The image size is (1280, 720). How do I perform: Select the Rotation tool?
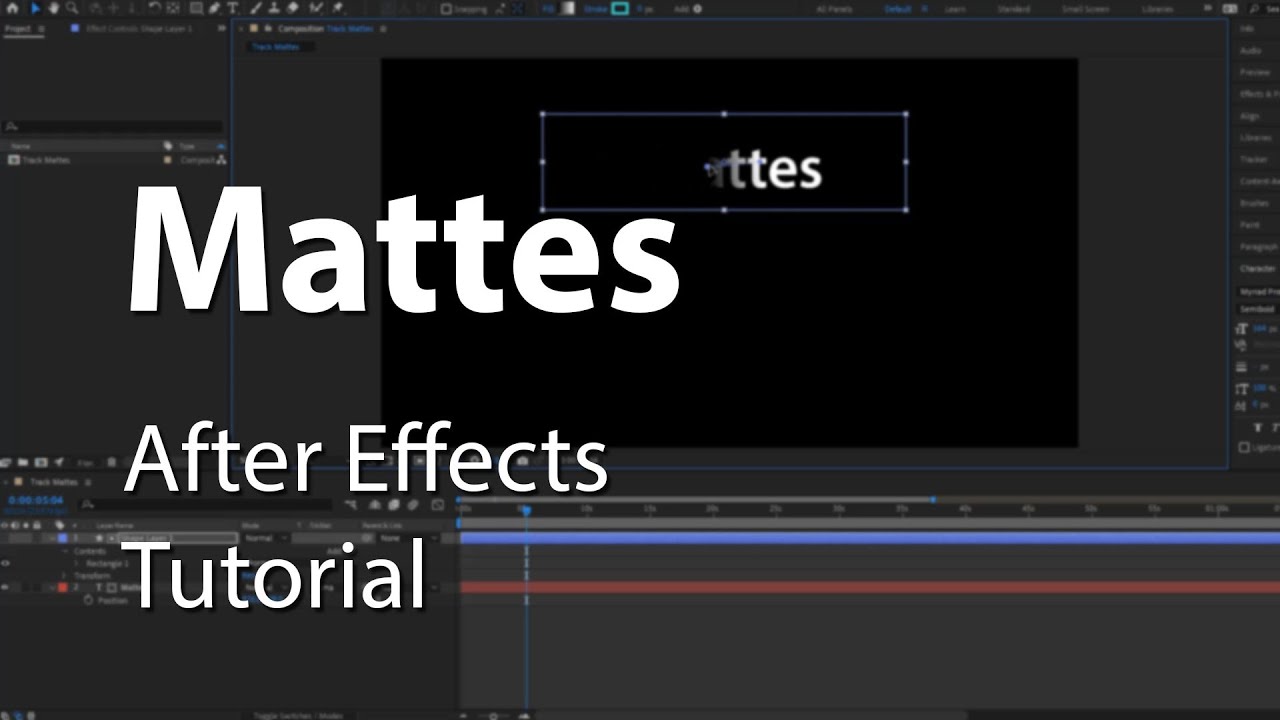click(154, 8)
